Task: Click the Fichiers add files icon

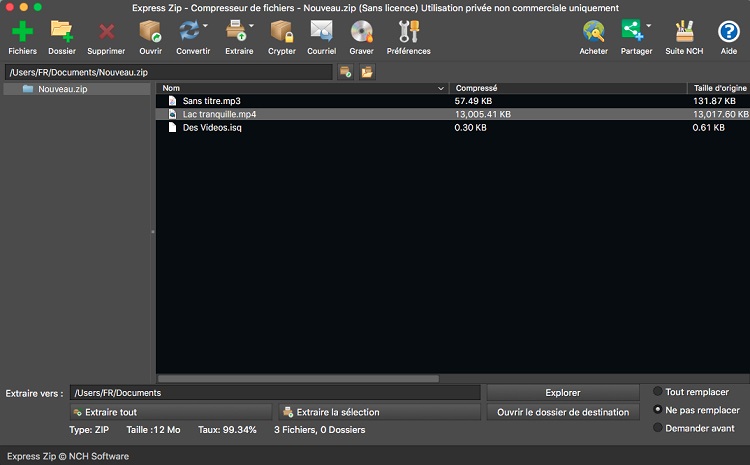Action: [21, 32]
